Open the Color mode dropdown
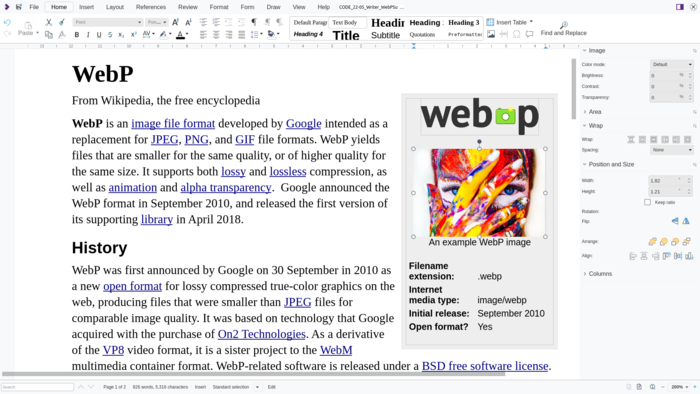The width and height of the screenshot is (700, 394). pyautogui.click(x=671, y=64)
